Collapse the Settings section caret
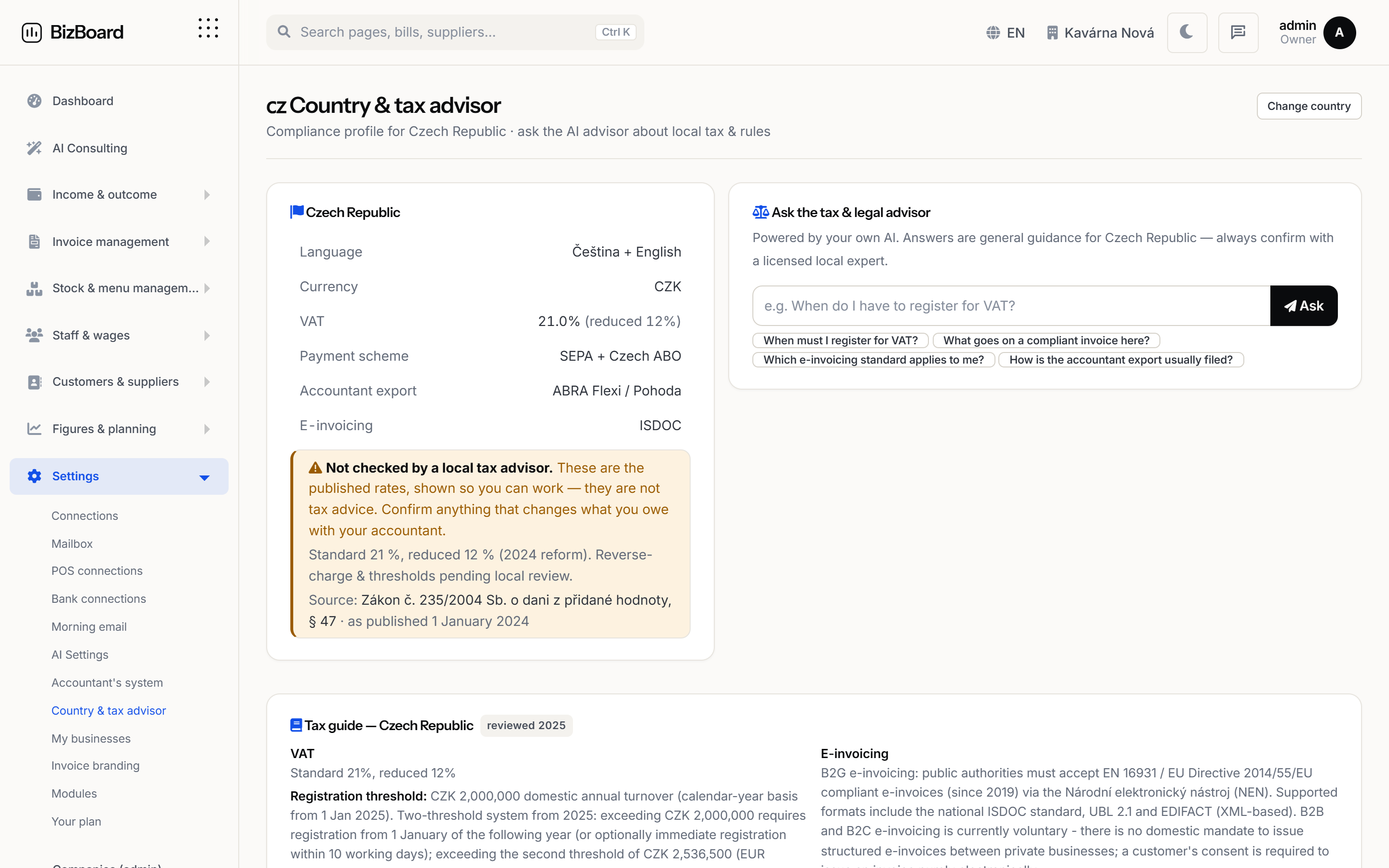1389x868 pixels. point(204,477)
